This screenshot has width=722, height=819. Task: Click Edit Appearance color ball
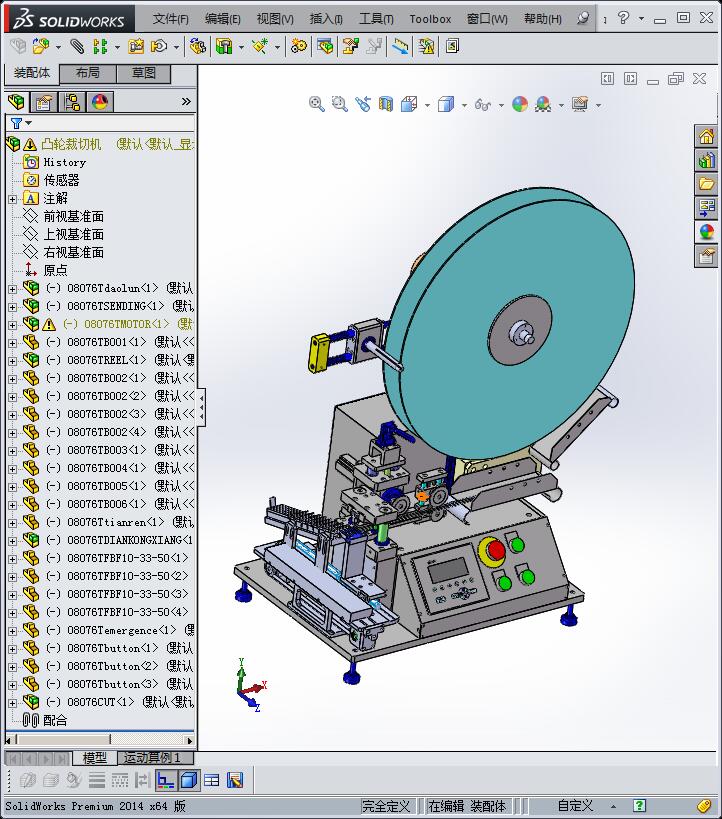[520, 104]
